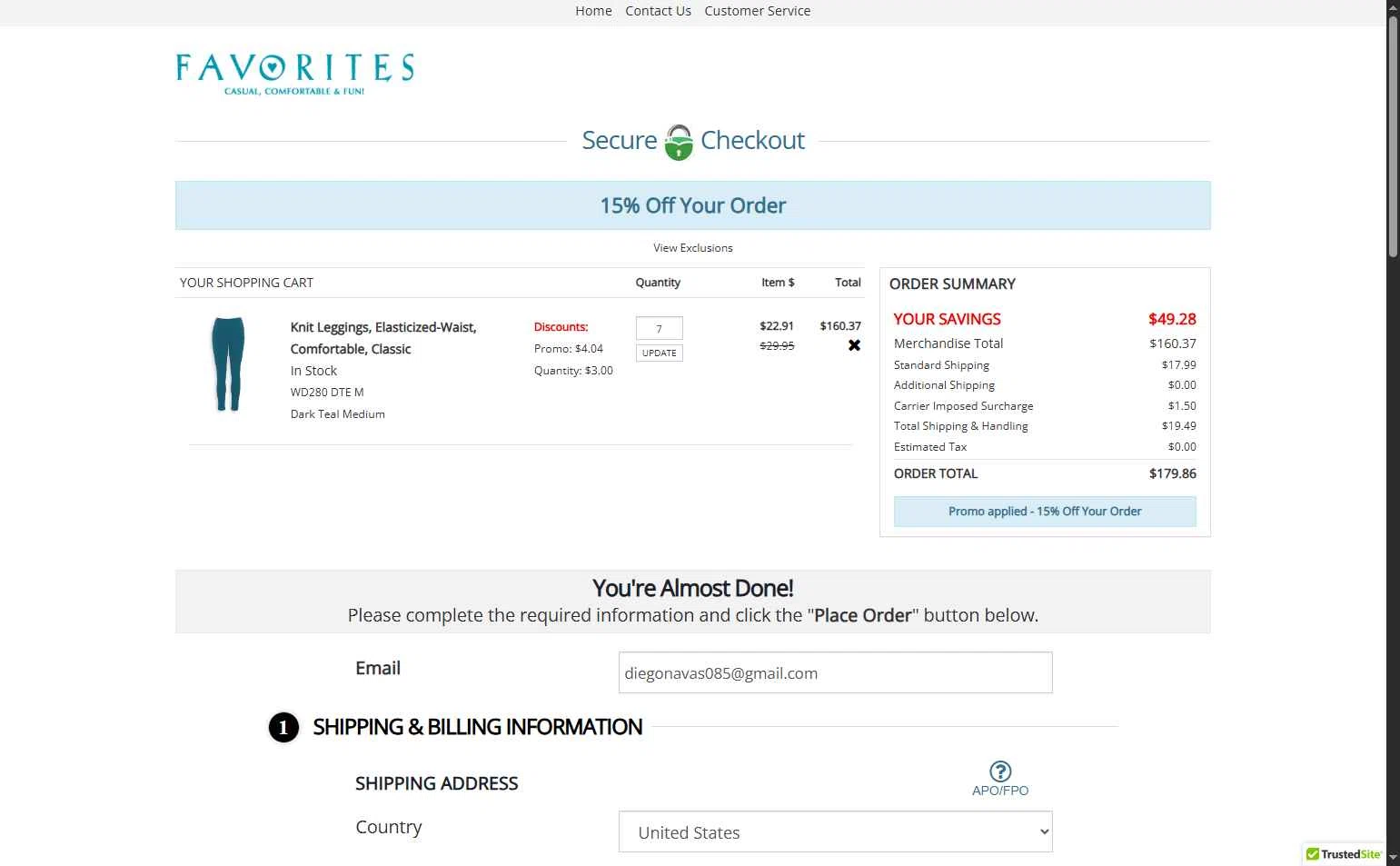Image resolution: width=1400 pixels, height=866 pixels.
Task: Click the 15% Off Your Order banner
Action: click(x=692, y=205)
